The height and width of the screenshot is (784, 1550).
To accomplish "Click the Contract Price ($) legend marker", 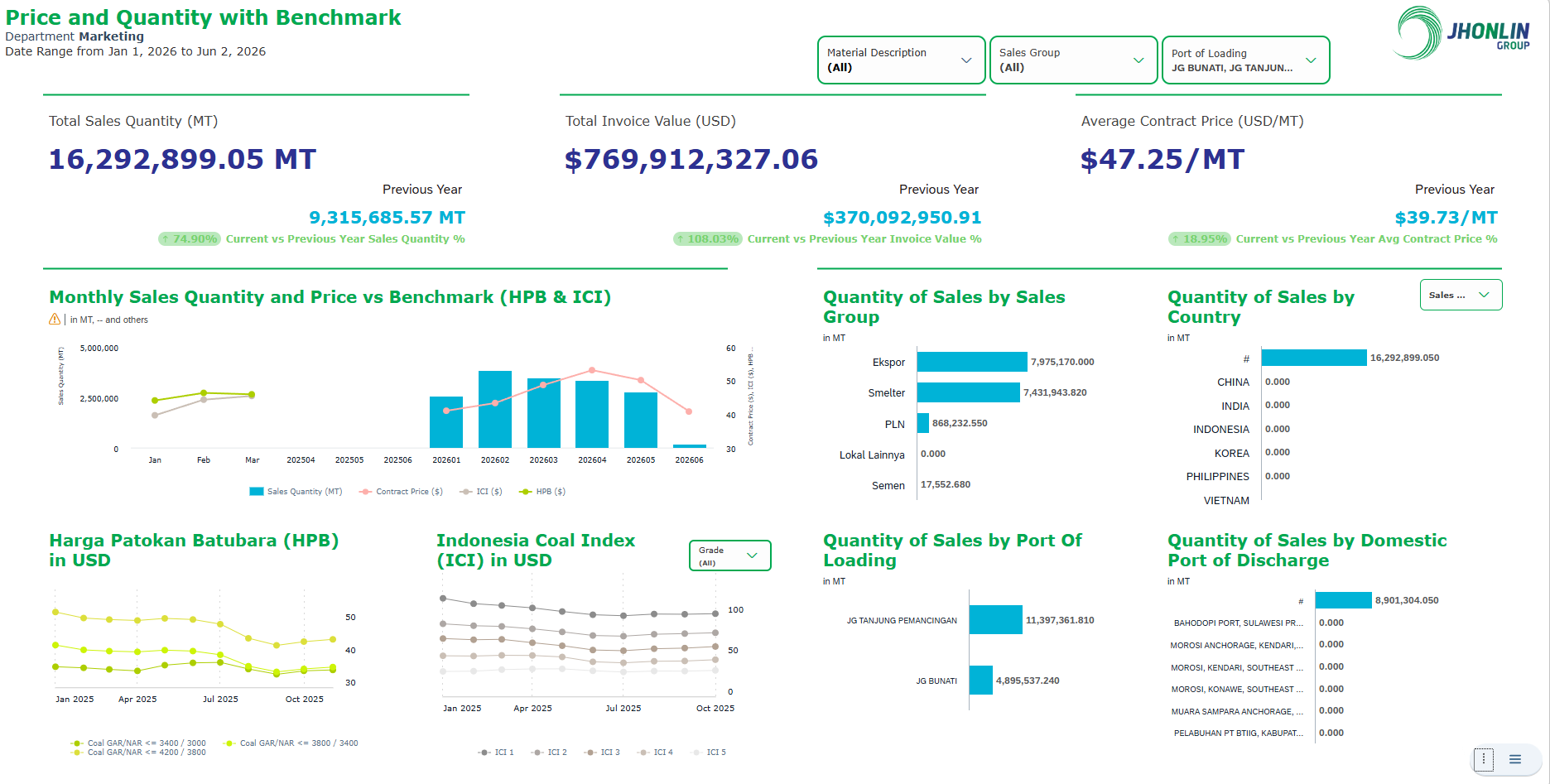I will click(365, 492).
